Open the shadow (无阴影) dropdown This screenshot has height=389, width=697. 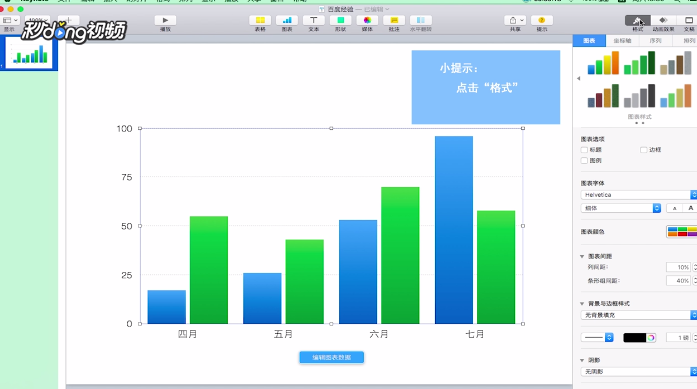(x=639, y=371)
